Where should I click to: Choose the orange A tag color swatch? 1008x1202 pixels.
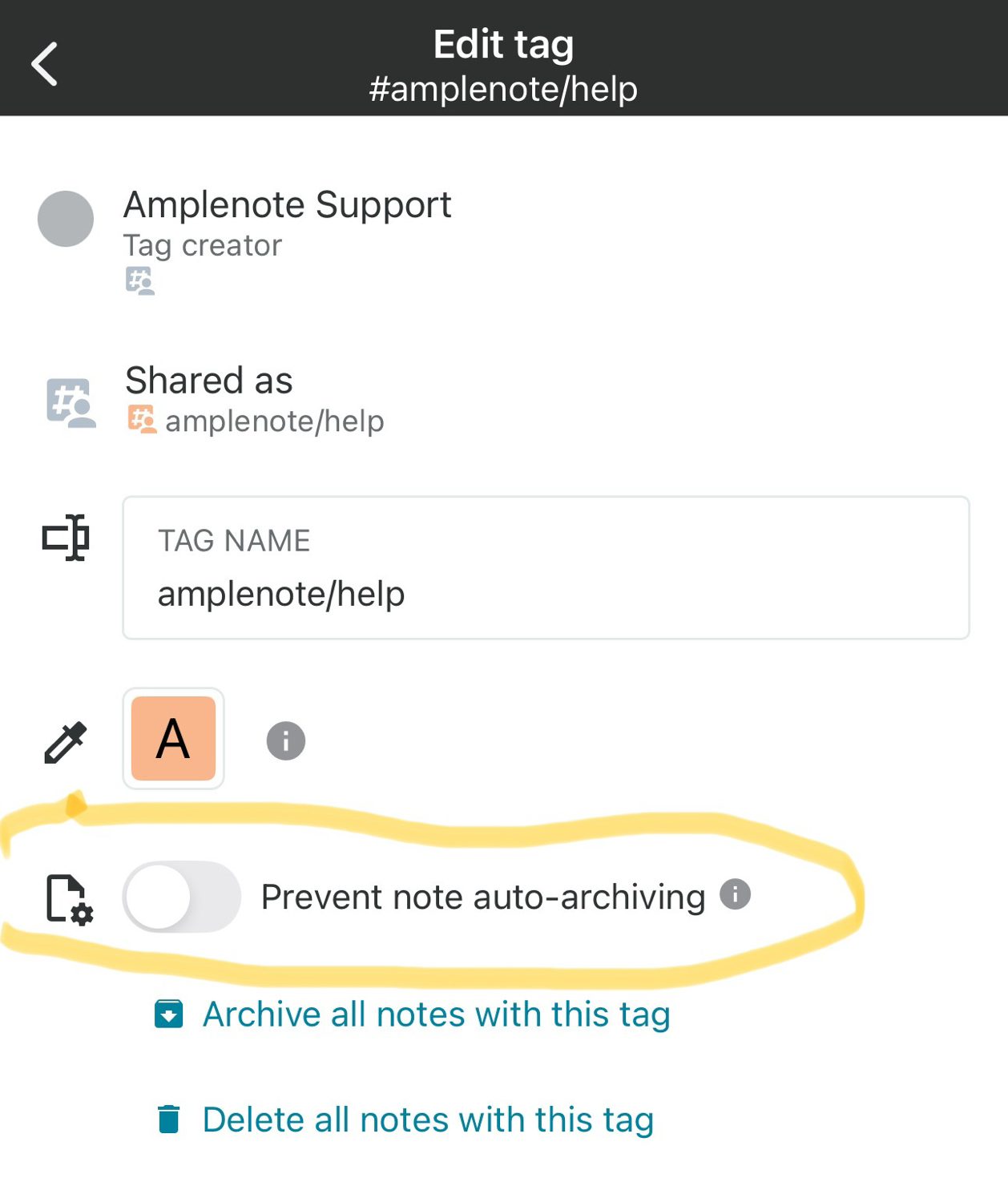point(173,738)
